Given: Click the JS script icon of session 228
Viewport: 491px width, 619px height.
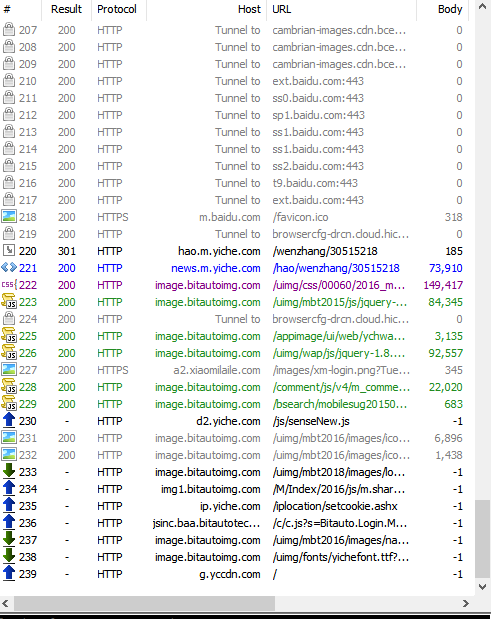Looking at the screenshot, I should 9,386.
